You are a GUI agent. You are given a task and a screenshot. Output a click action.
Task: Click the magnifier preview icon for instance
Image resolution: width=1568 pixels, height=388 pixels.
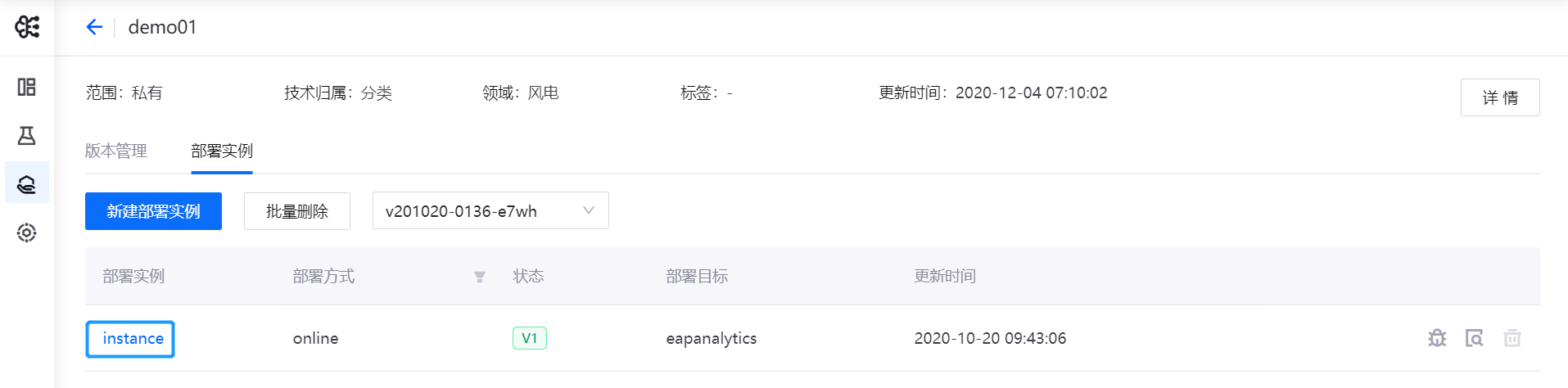(x=1474, y=338)
